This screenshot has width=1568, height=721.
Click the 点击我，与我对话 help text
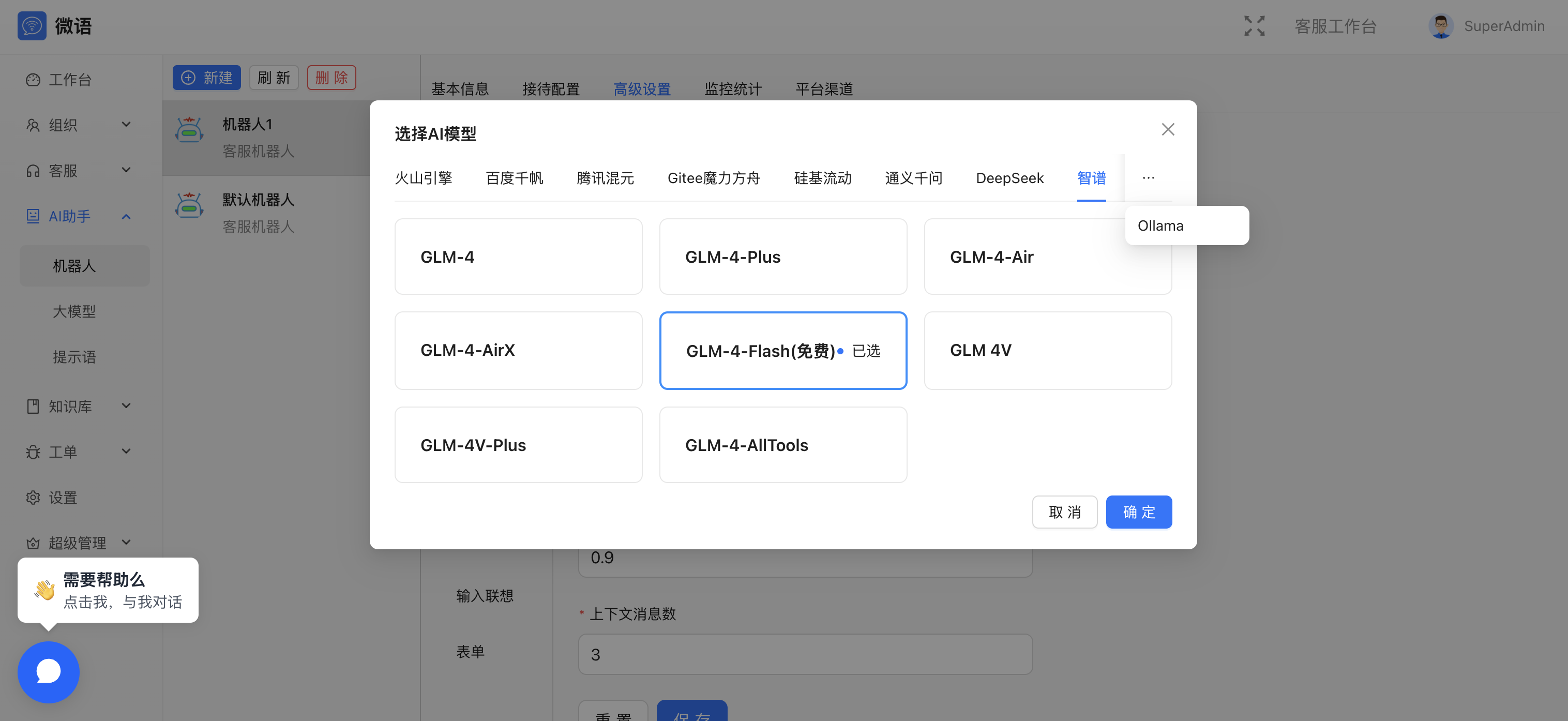tap(123, 602)
